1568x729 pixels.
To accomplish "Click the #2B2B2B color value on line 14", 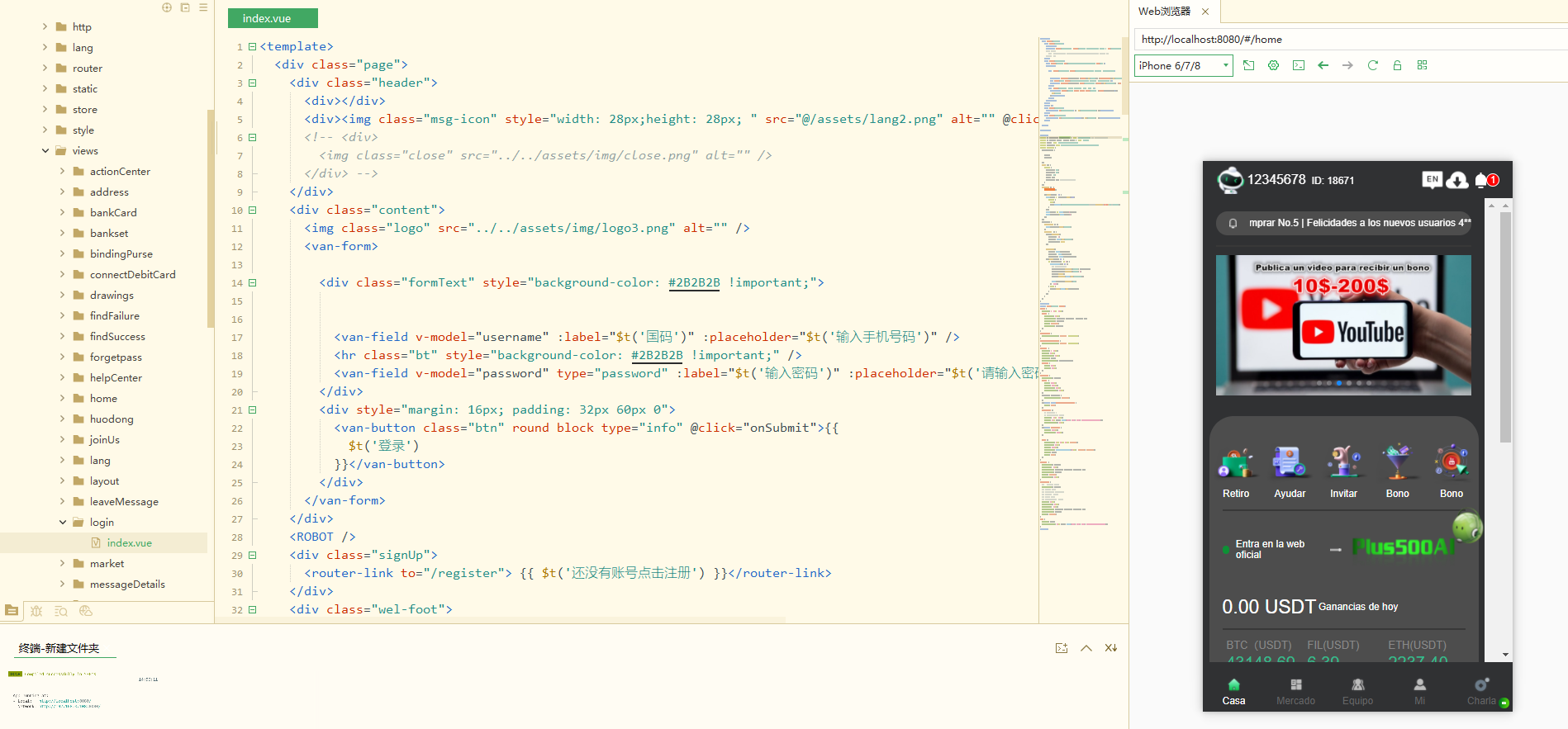I will click(x=693, y=282).
